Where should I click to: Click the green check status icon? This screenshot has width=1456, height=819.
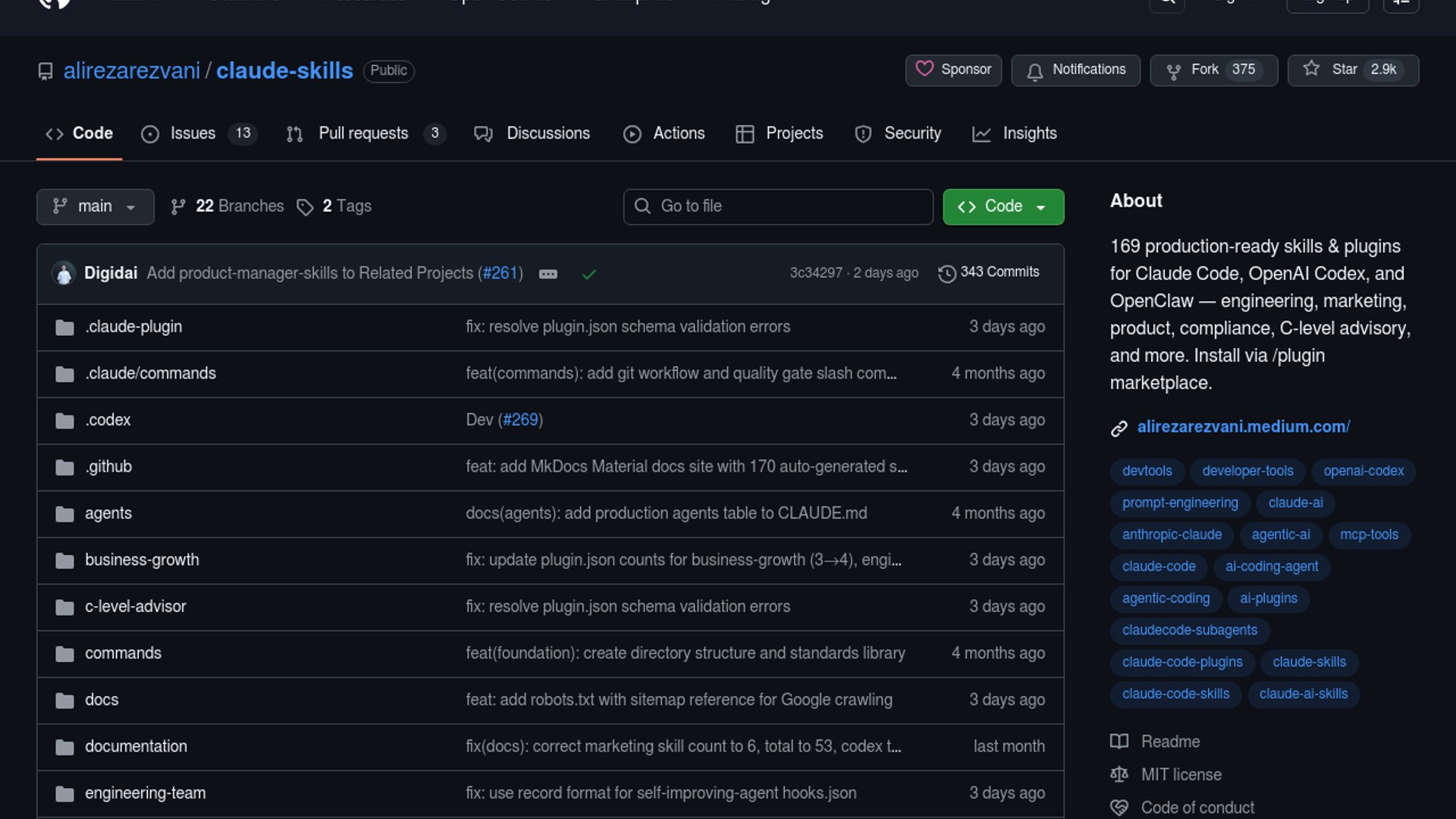coord(588,274)
